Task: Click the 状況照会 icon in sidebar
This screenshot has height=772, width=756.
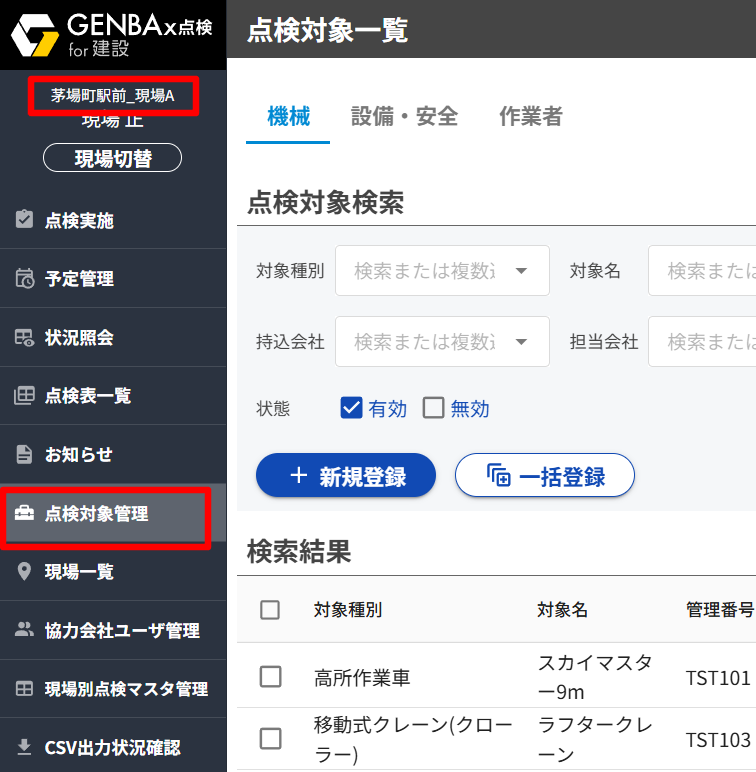Action: click(25, 337)
